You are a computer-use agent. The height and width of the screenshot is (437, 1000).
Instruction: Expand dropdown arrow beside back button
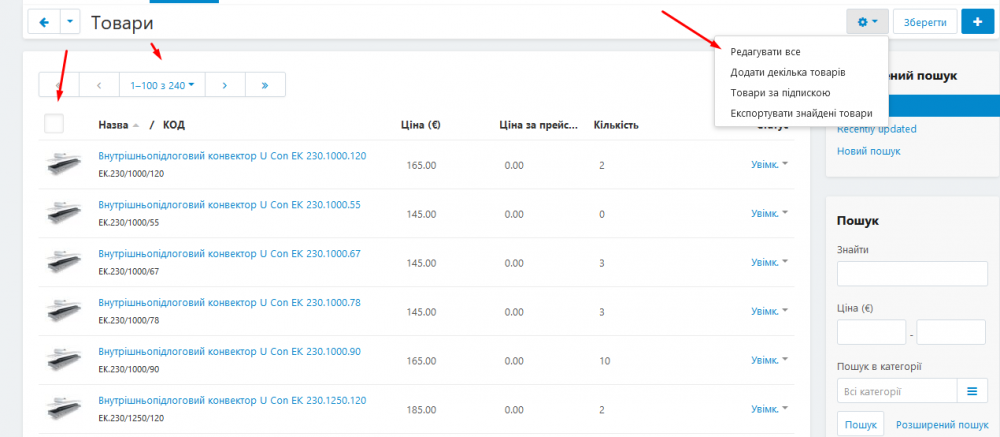tap(70, 22)
